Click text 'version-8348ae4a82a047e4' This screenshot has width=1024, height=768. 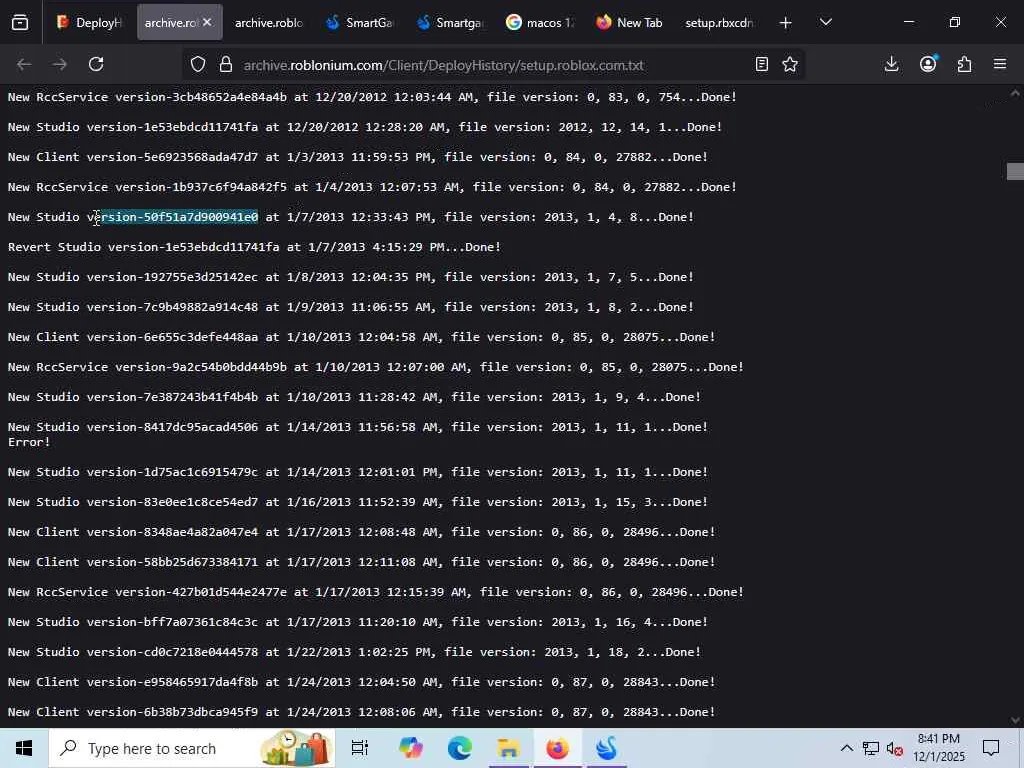coord(172,532)
